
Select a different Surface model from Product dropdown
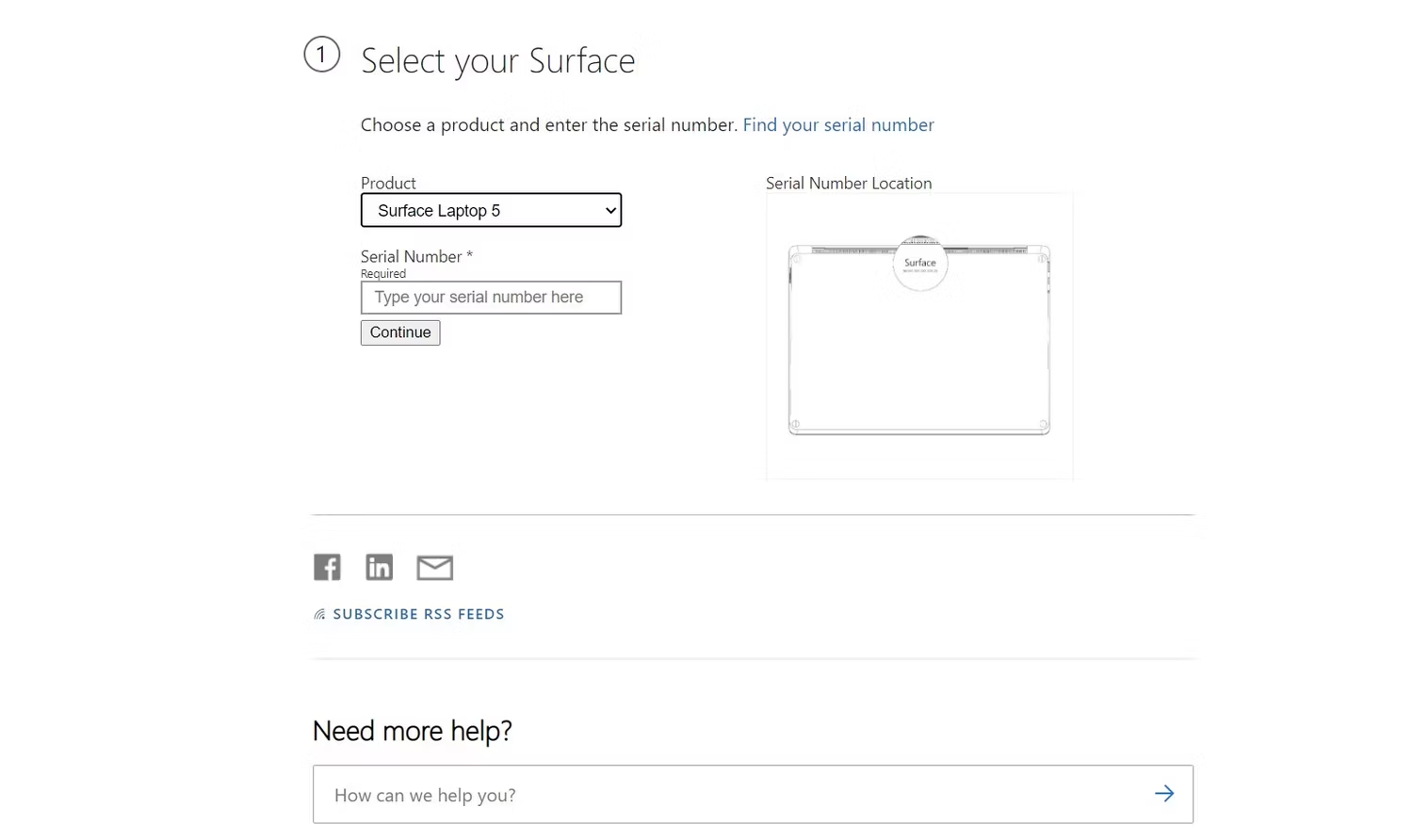point(491,210)
